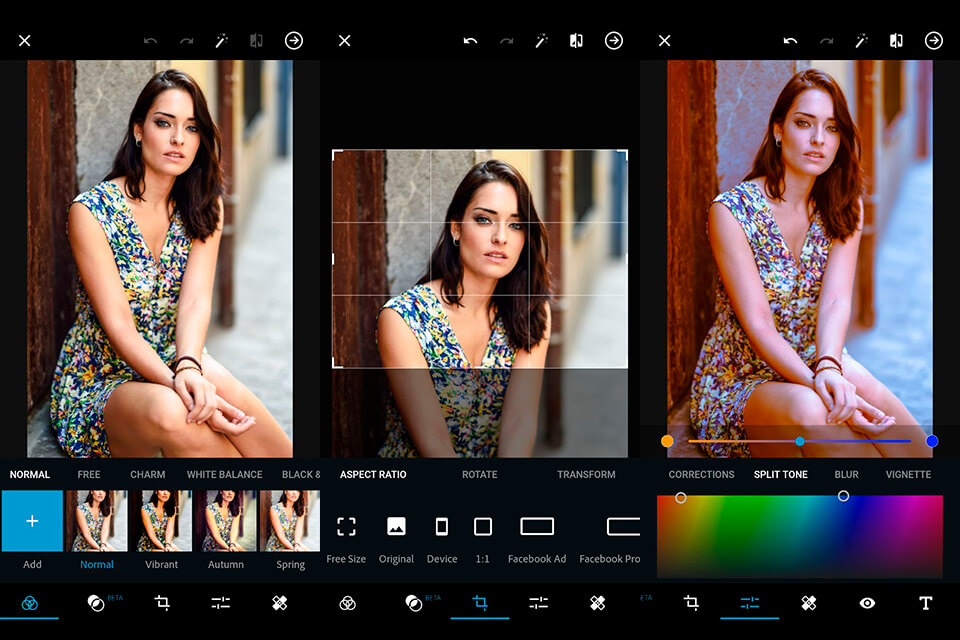This screenshot has height=640, width=960.
Task: Select the Device aspect ratio preset
Action: [x=442, y=527]
